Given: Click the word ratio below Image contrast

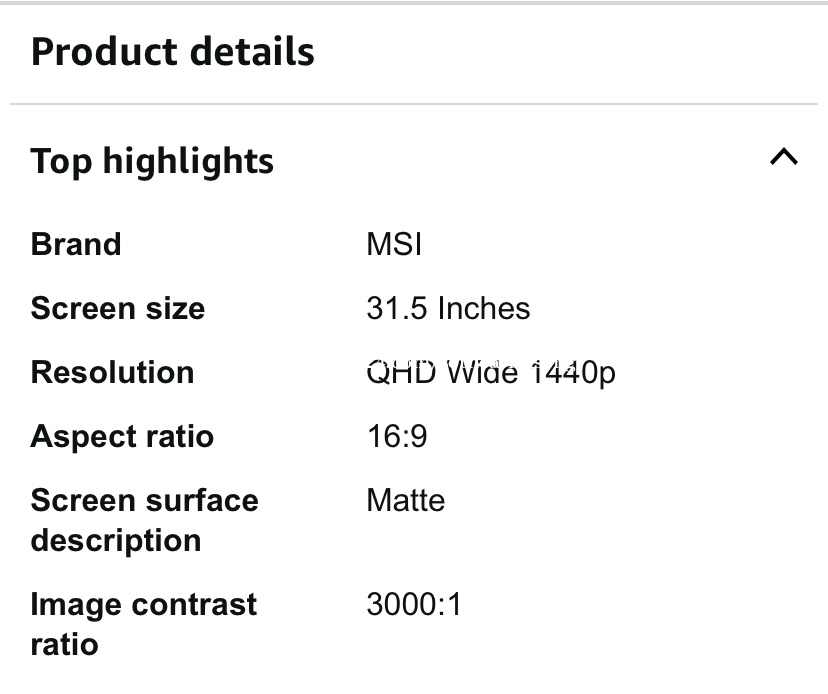Looking at the screenshot, I should point(65,644).
